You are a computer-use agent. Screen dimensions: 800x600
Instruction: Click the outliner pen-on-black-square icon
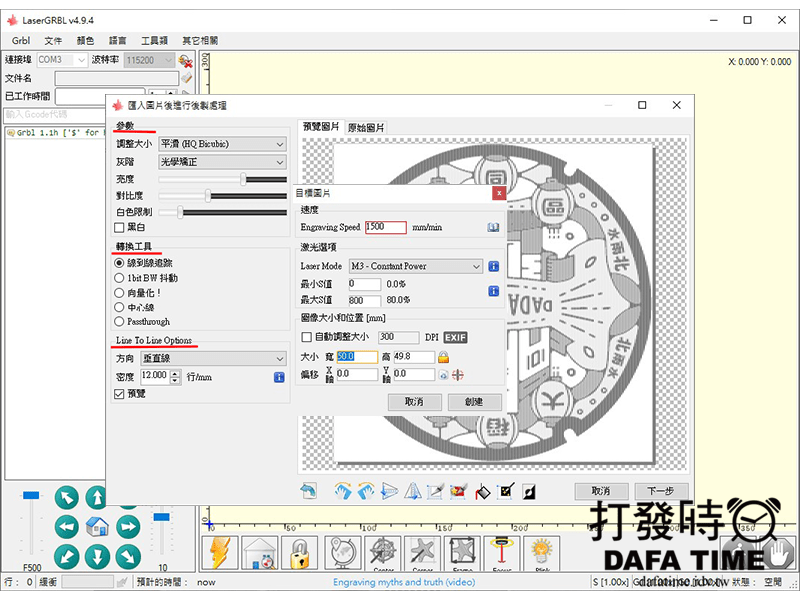pyautogui.click(x=506, y=491)
